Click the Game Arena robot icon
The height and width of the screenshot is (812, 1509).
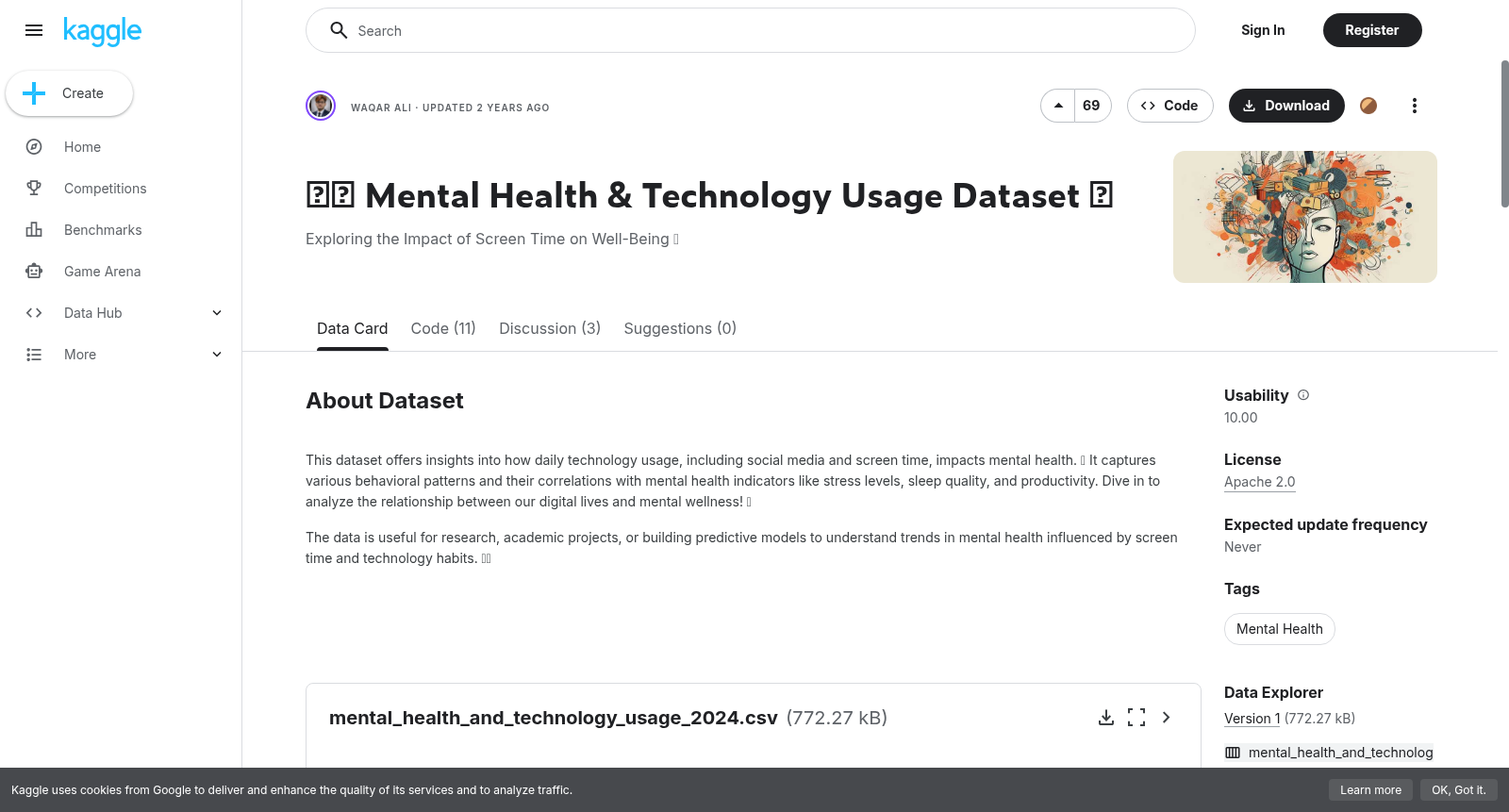tap(34, 272)
